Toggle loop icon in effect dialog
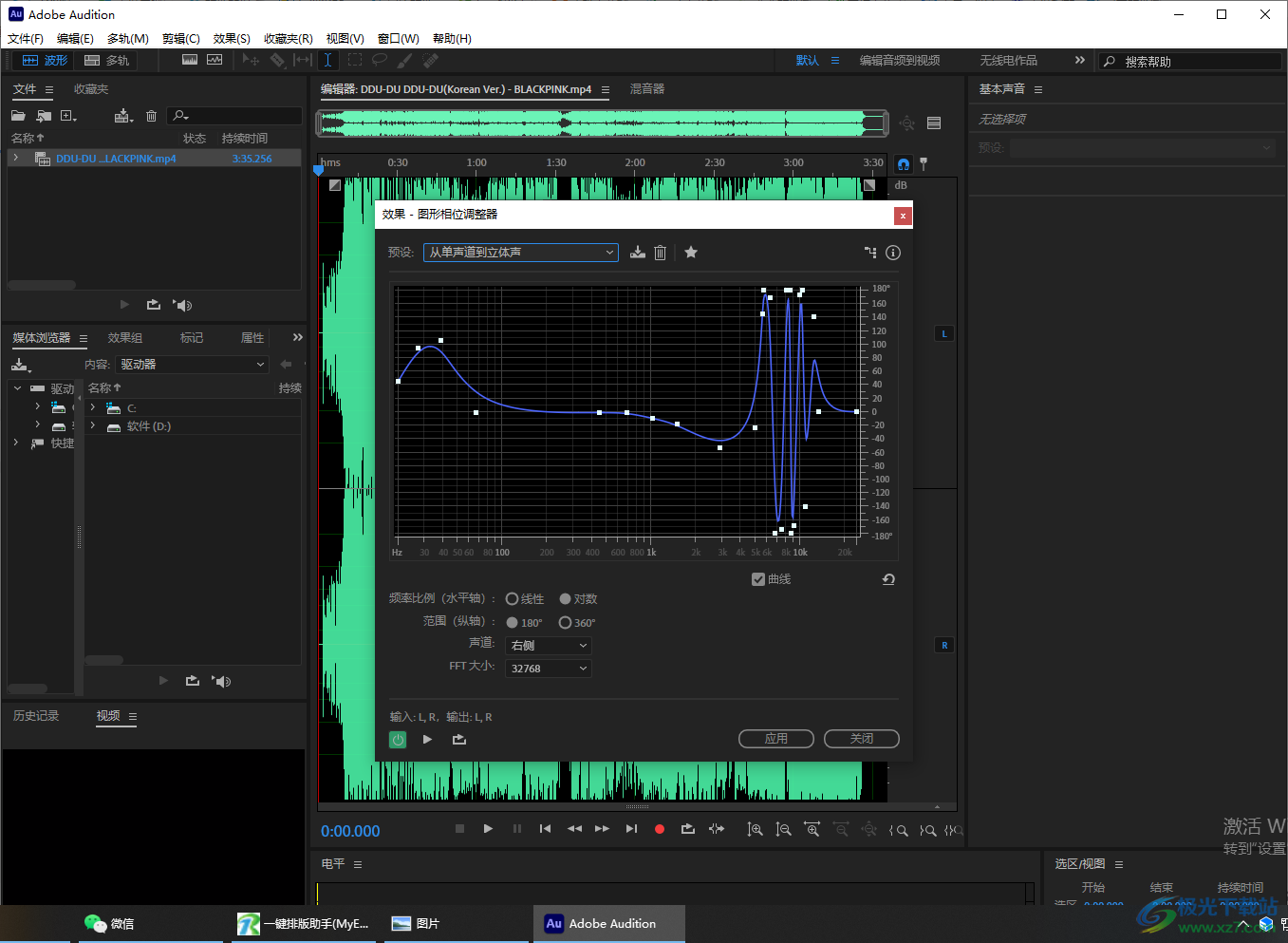The width and height of the screenshot is (1288, 943). [459, 740]
